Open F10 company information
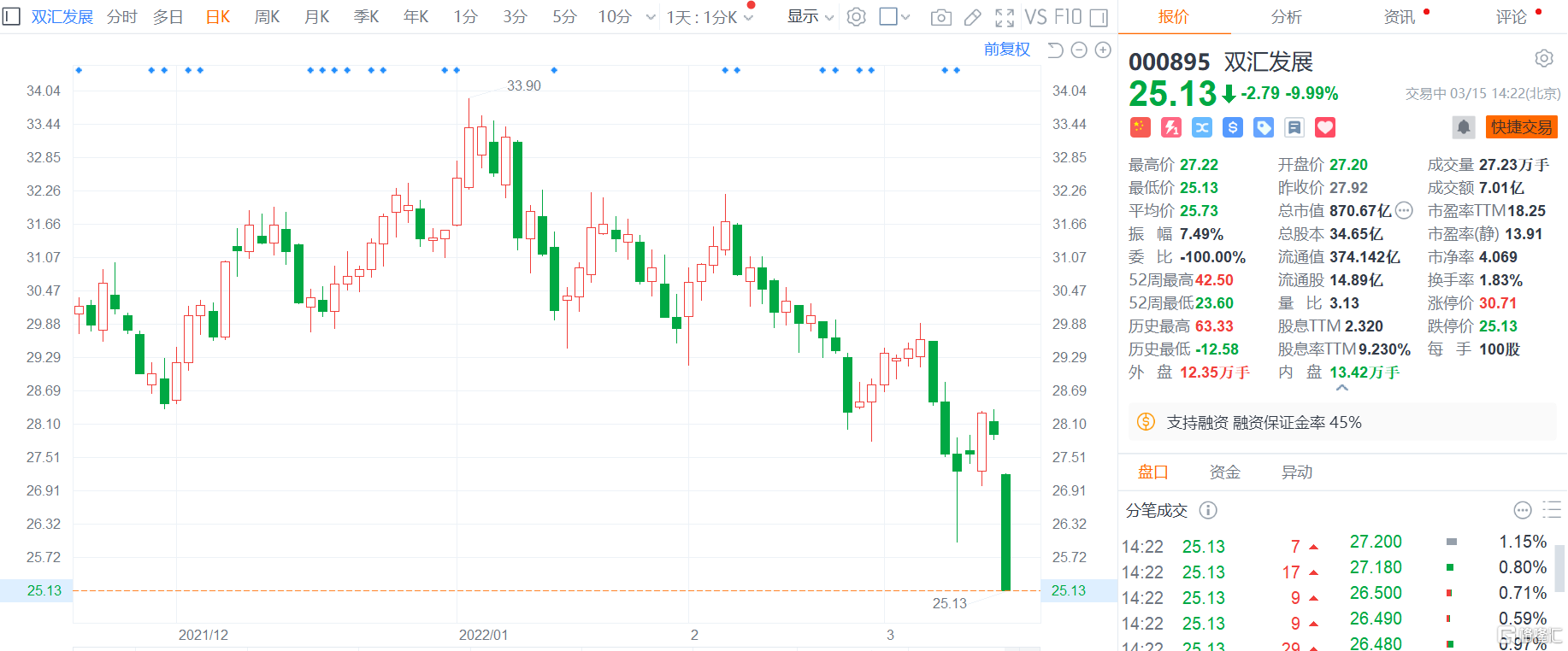 coord(1068,17)
